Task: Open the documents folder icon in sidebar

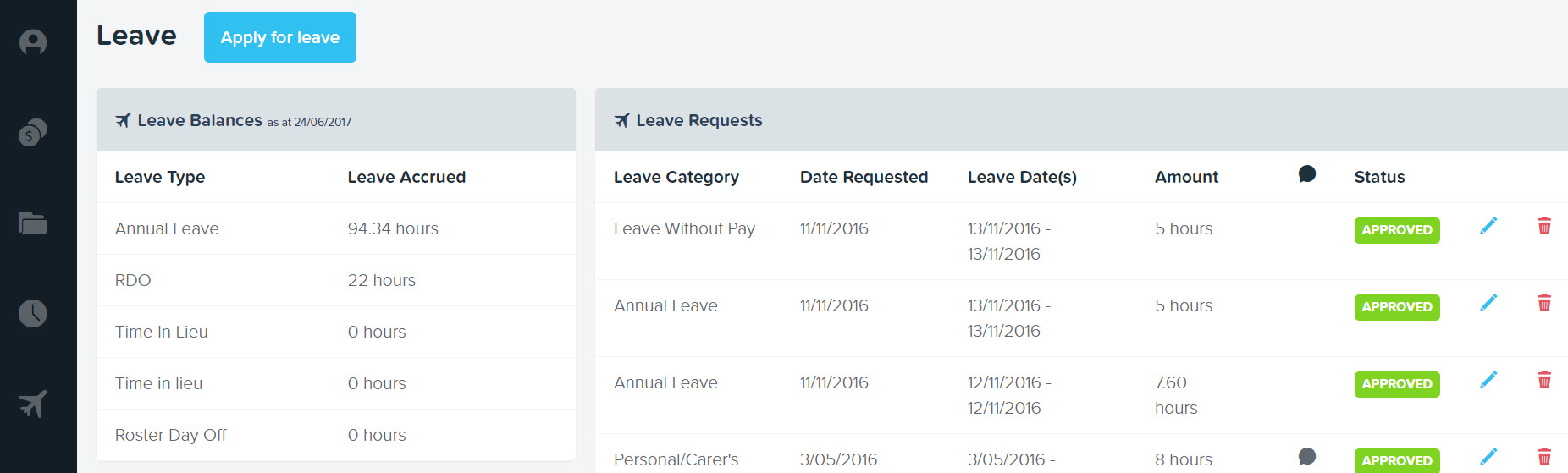Action: (x=33, y=223)
